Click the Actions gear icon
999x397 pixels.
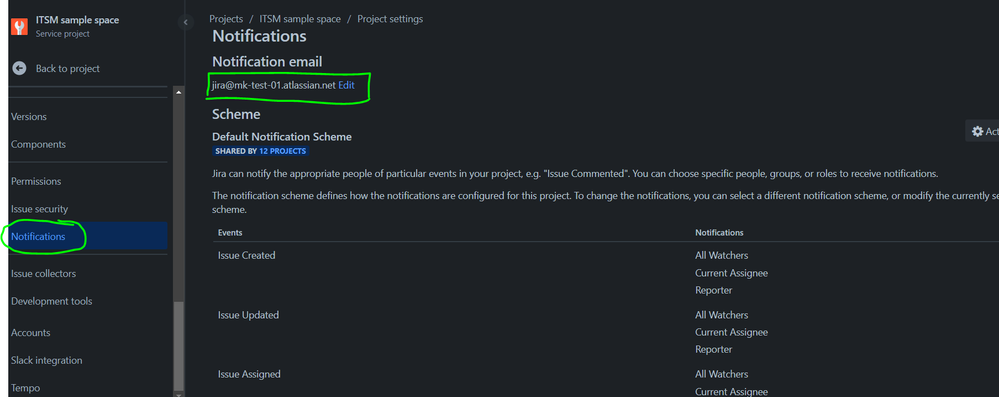(x=977, y=131)
